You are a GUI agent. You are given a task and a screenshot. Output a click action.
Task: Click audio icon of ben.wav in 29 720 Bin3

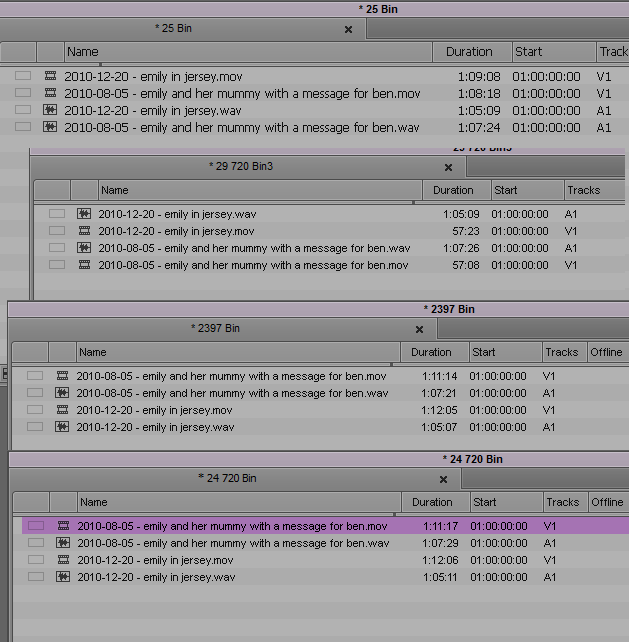click(x=84, y=247)
